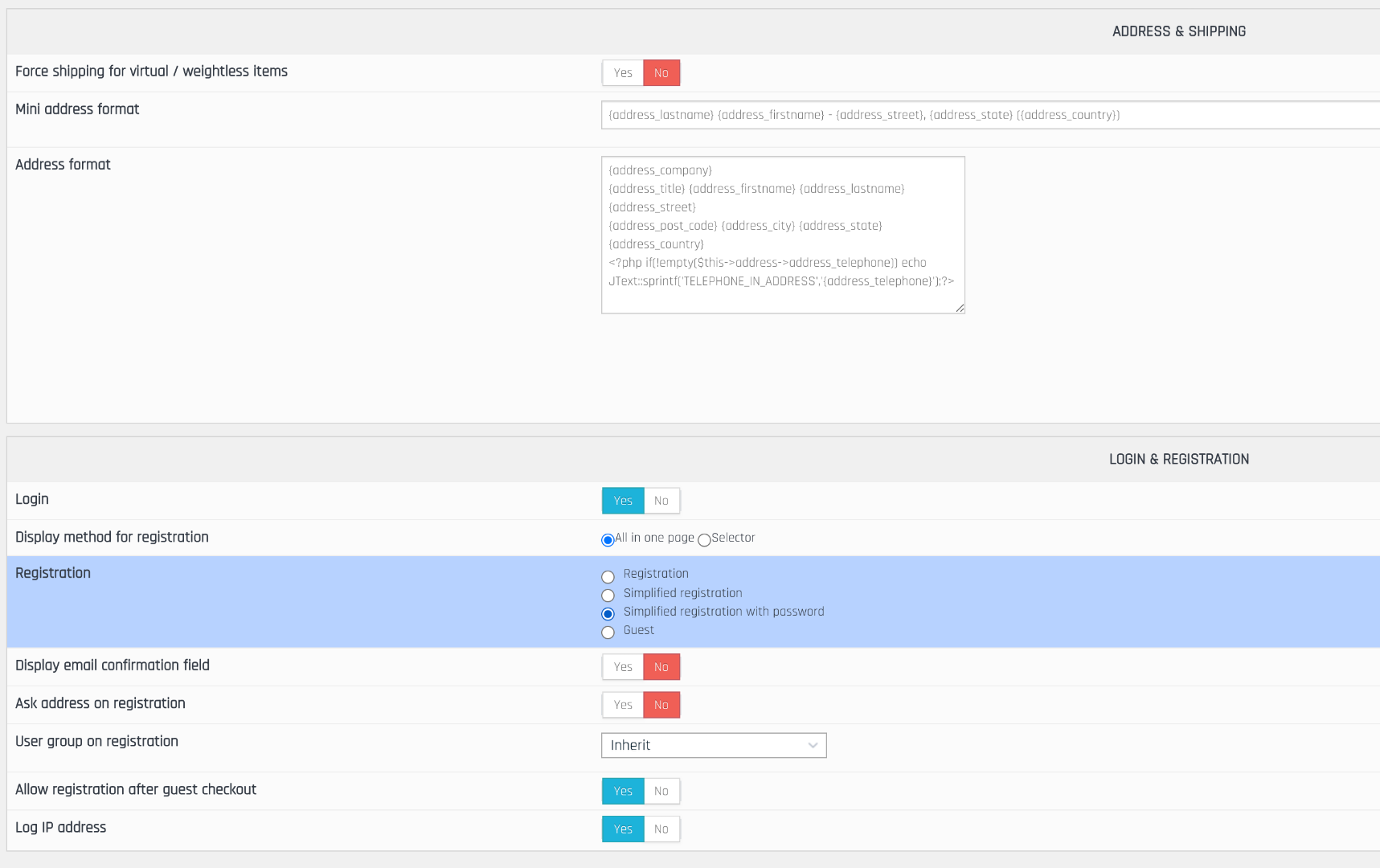This screenshot has width=1380, height=868.
Task: Select Guest registration option
Action: tap(608, 633)
